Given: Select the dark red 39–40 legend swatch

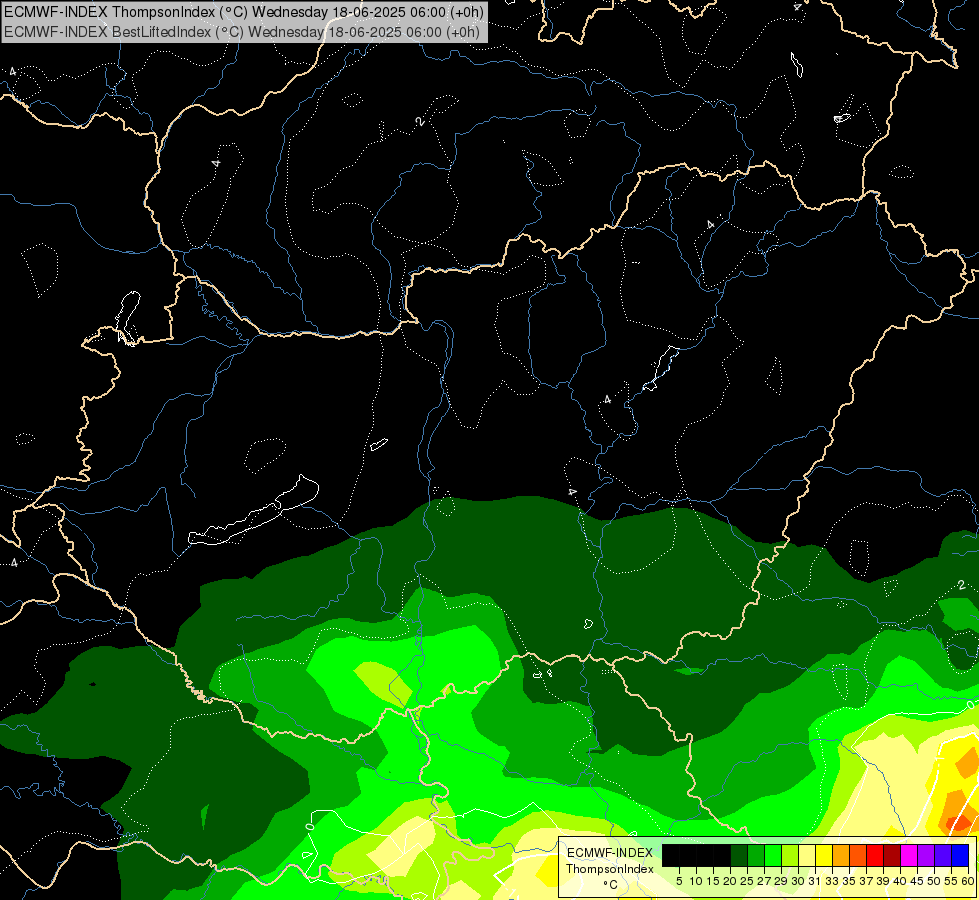Looking at the screenshot, I should pos(892,855).
